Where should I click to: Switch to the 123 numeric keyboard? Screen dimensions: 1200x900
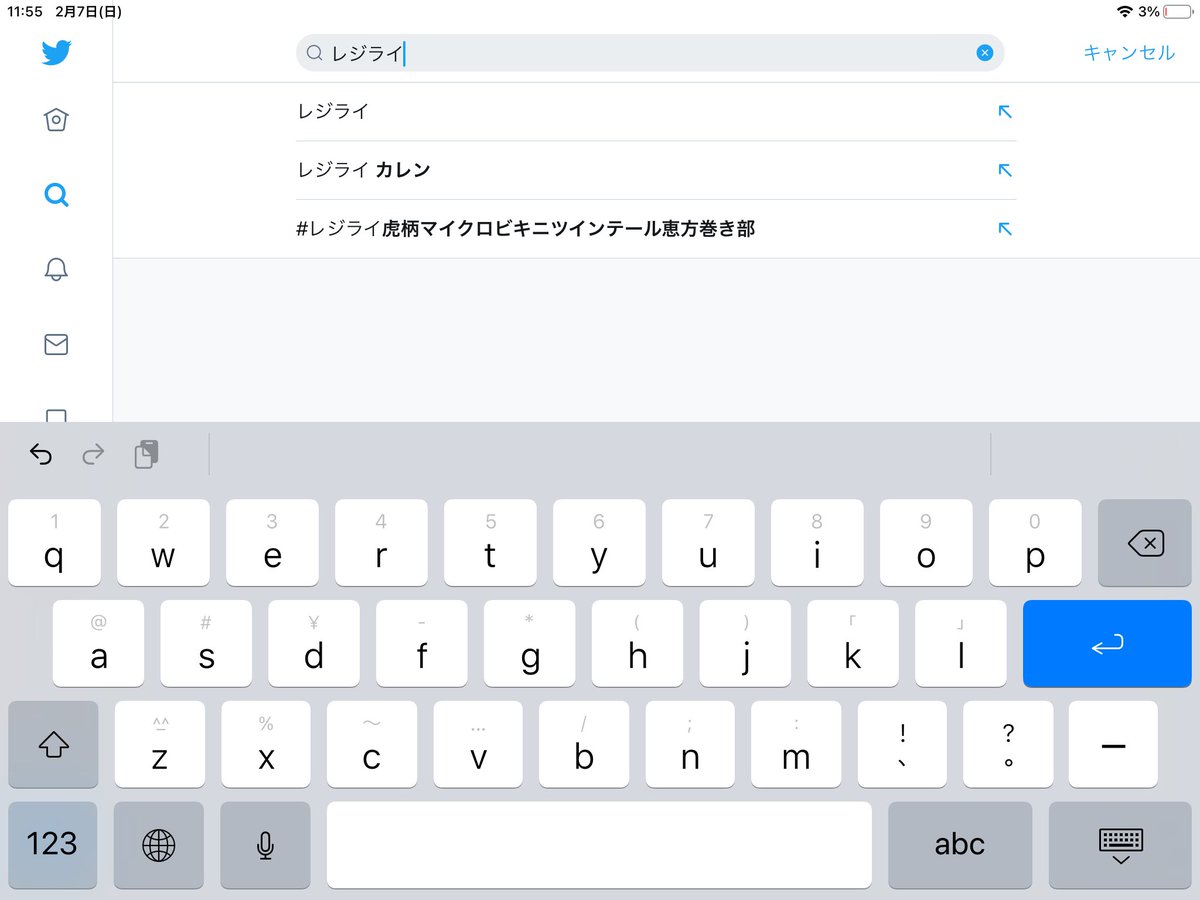(53, 845)
